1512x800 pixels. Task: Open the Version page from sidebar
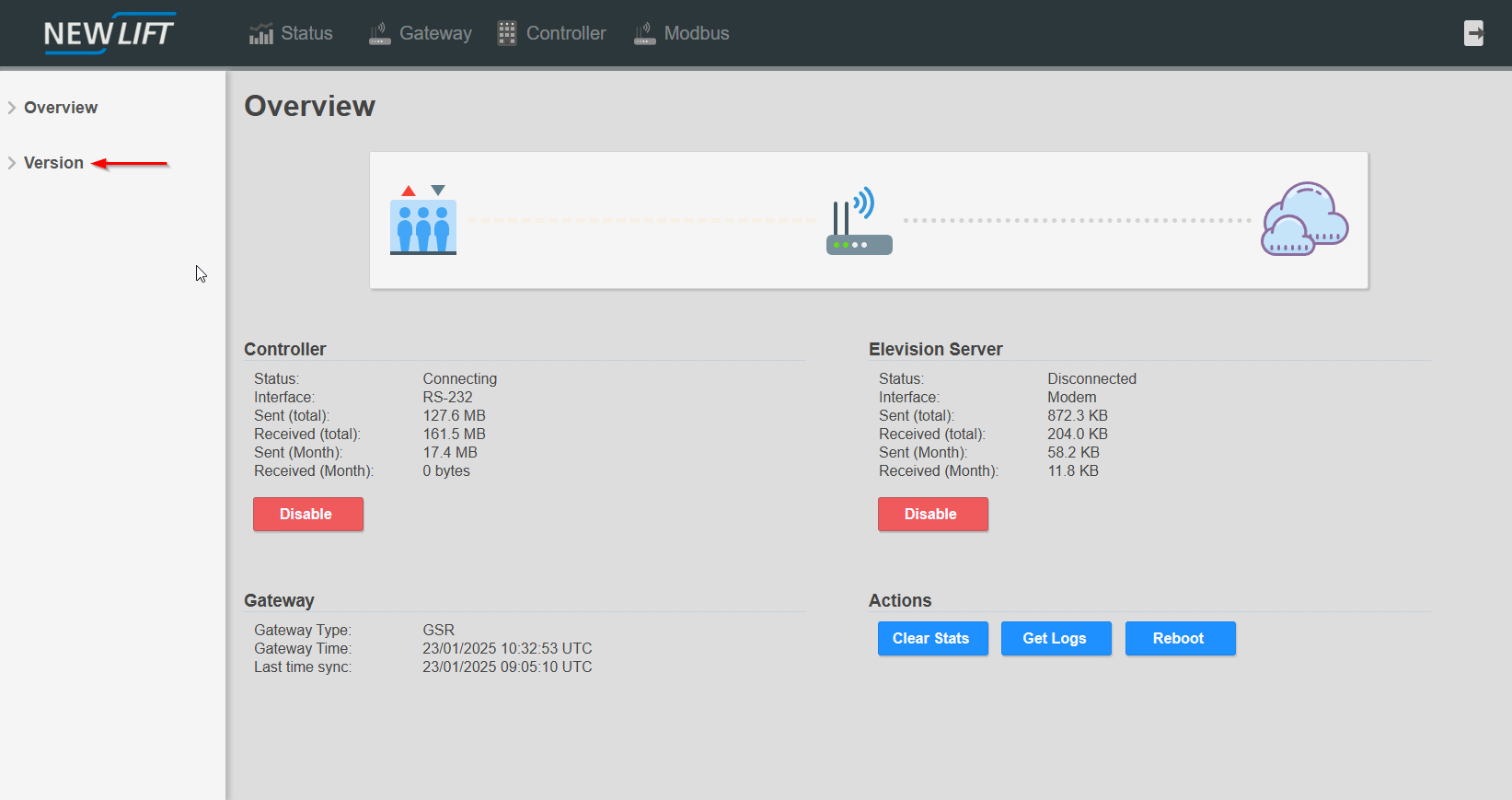pos(53,163)
